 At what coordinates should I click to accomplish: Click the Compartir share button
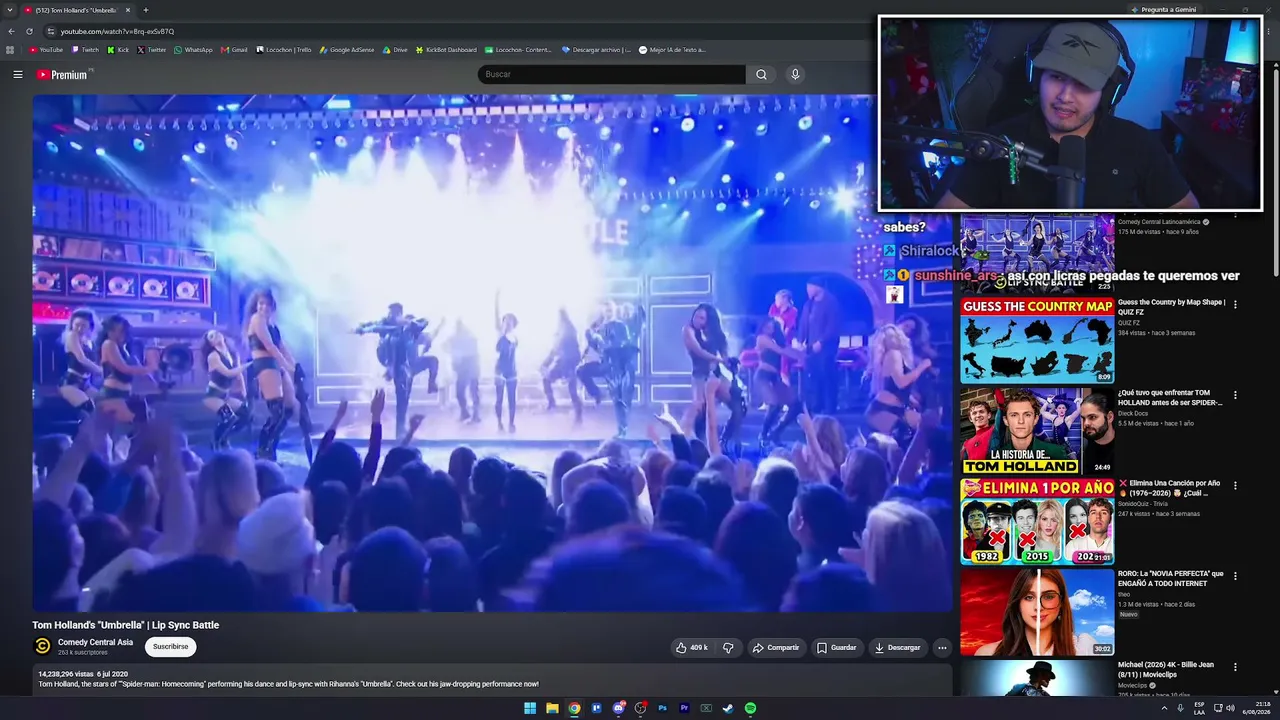(x=776, y=647)
